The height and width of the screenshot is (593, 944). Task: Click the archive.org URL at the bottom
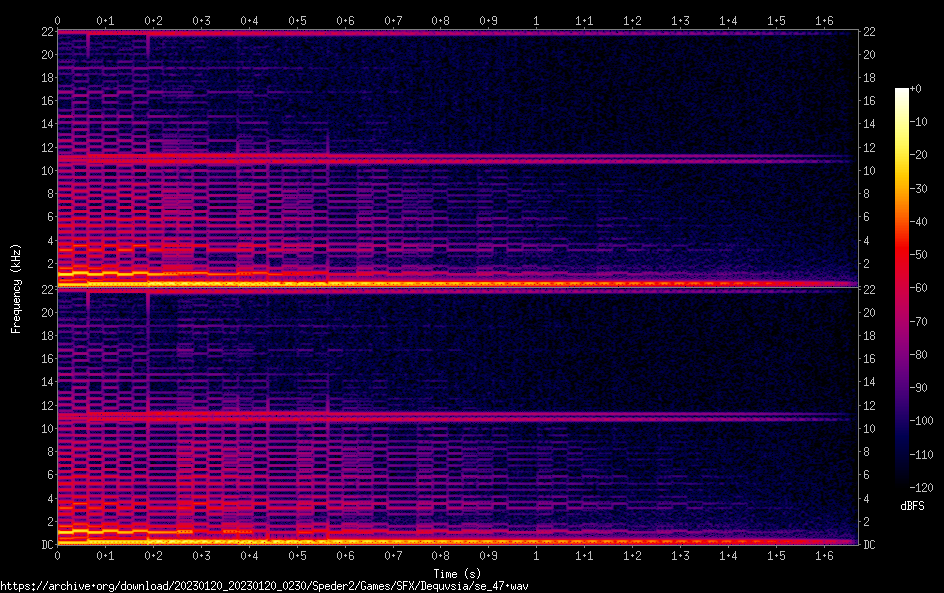click(264, 585)
